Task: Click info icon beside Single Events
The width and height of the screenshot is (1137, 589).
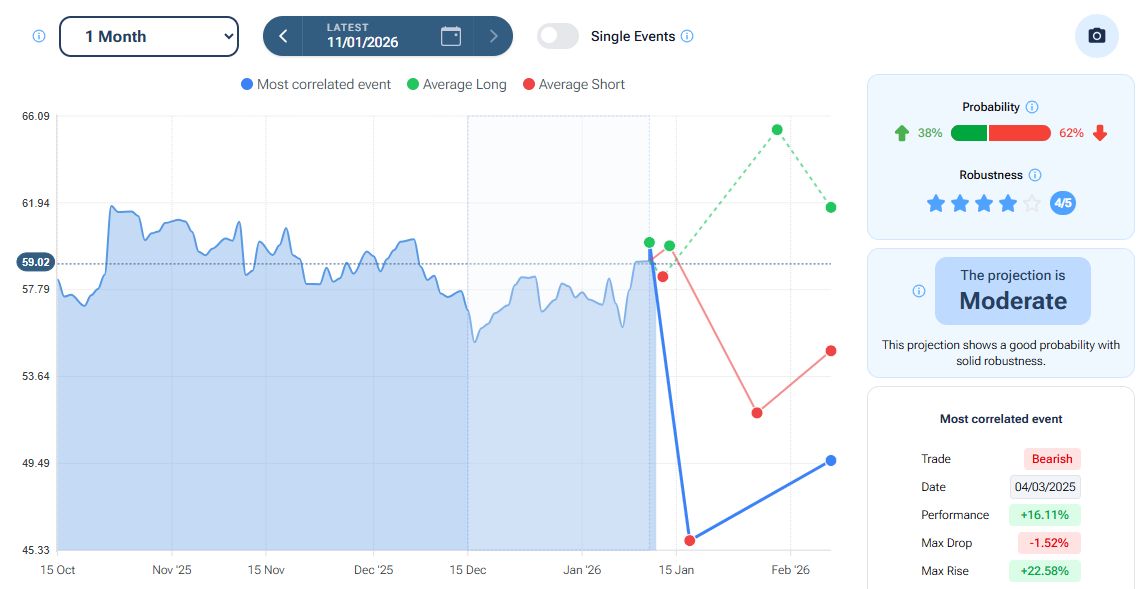Action: point(687,36)
